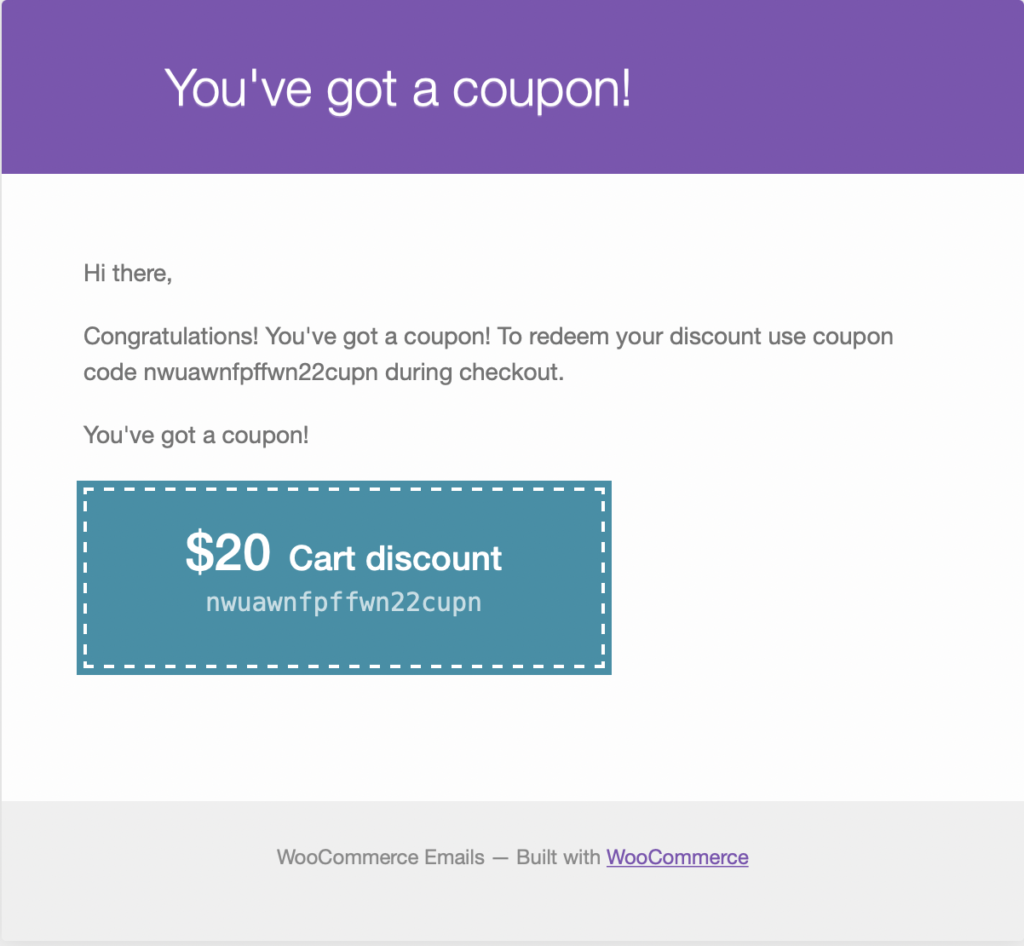Click the "You've got a coupon!" header title
The width and height of the screenshot is (1024, 946).
[398, 89]
